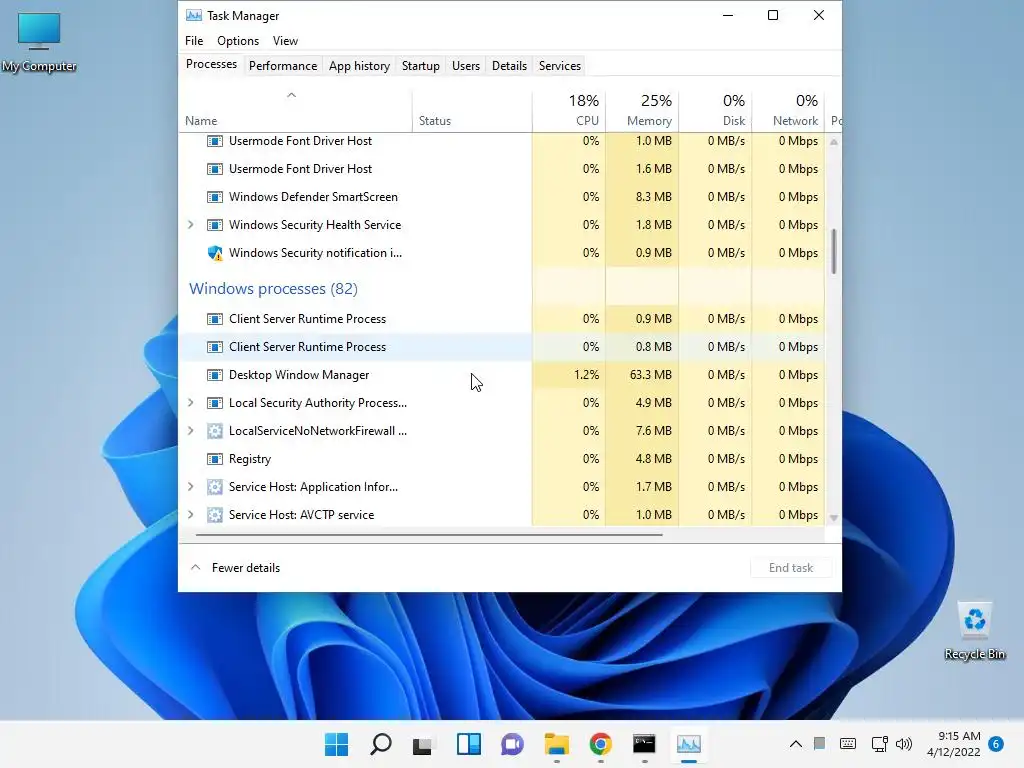The image size is (1024, 768).
Task: Select Usermode Font Driver Host using 1.6 MB
Action: point(502,168)
